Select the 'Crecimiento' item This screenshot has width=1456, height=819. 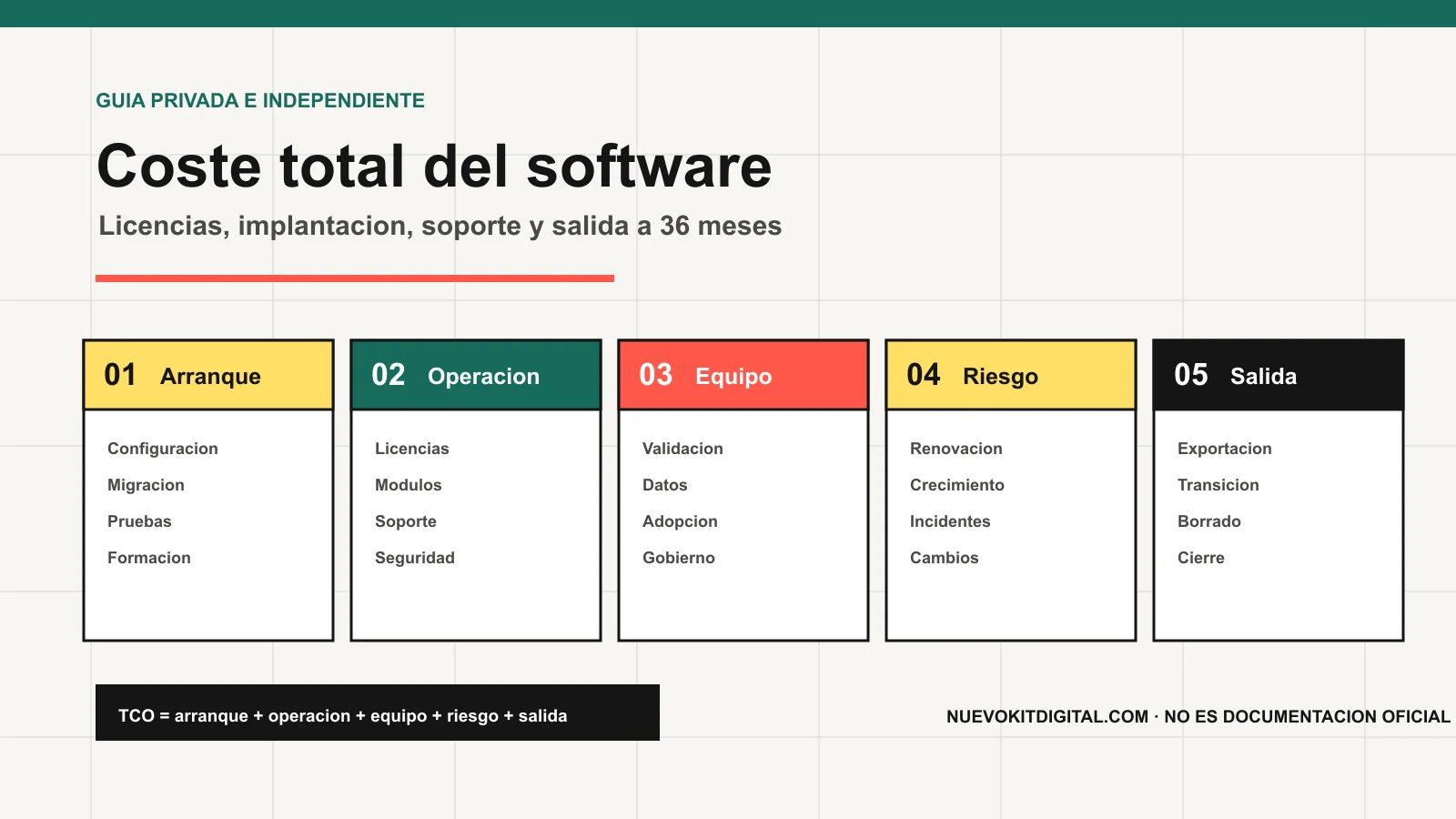[x=957, y=485]
